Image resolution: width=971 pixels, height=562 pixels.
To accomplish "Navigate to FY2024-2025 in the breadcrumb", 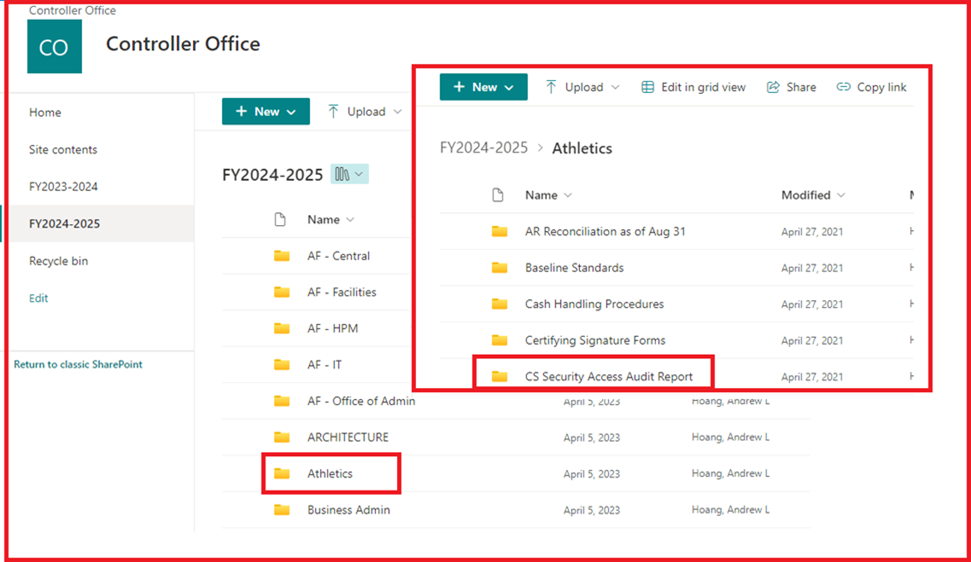I will (x=483, y=148).
